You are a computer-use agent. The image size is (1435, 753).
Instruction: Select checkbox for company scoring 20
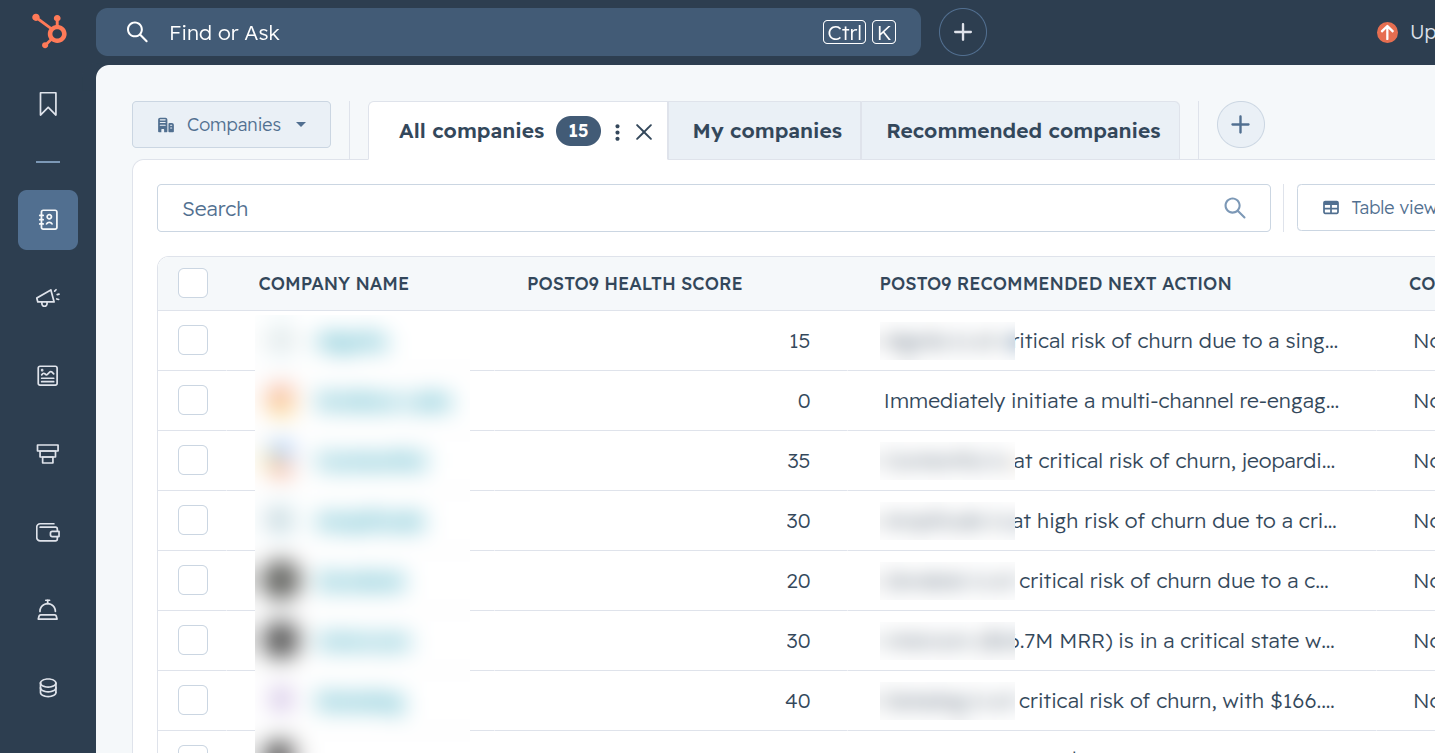point(193,580)
